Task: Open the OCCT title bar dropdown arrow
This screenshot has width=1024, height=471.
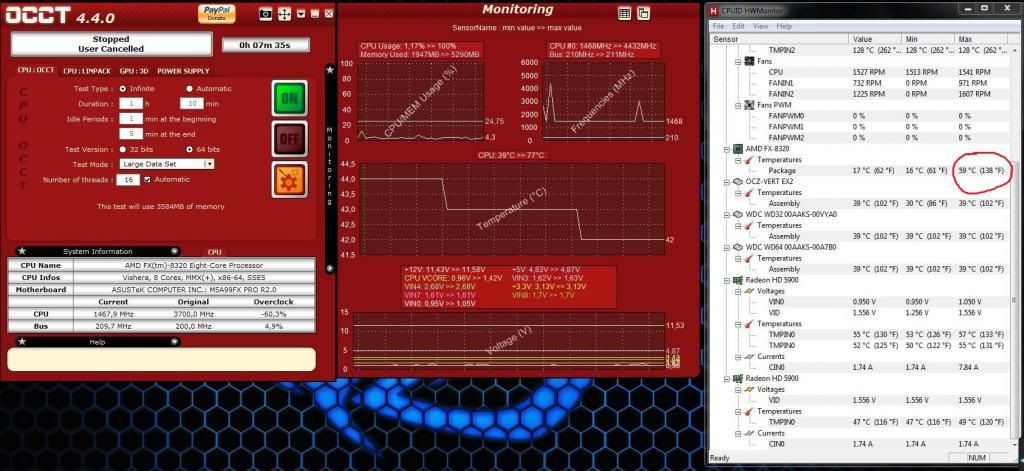Action: point(301,13)
